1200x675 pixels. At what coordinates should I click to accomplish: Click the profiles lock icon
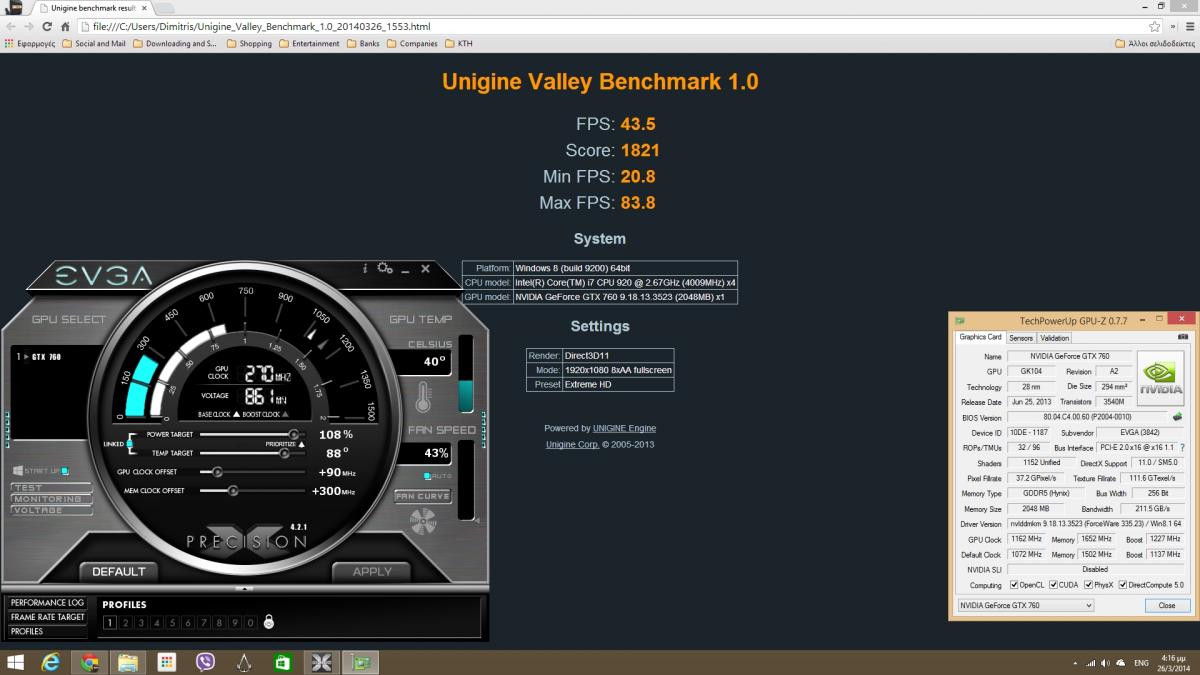click(268, 622)
